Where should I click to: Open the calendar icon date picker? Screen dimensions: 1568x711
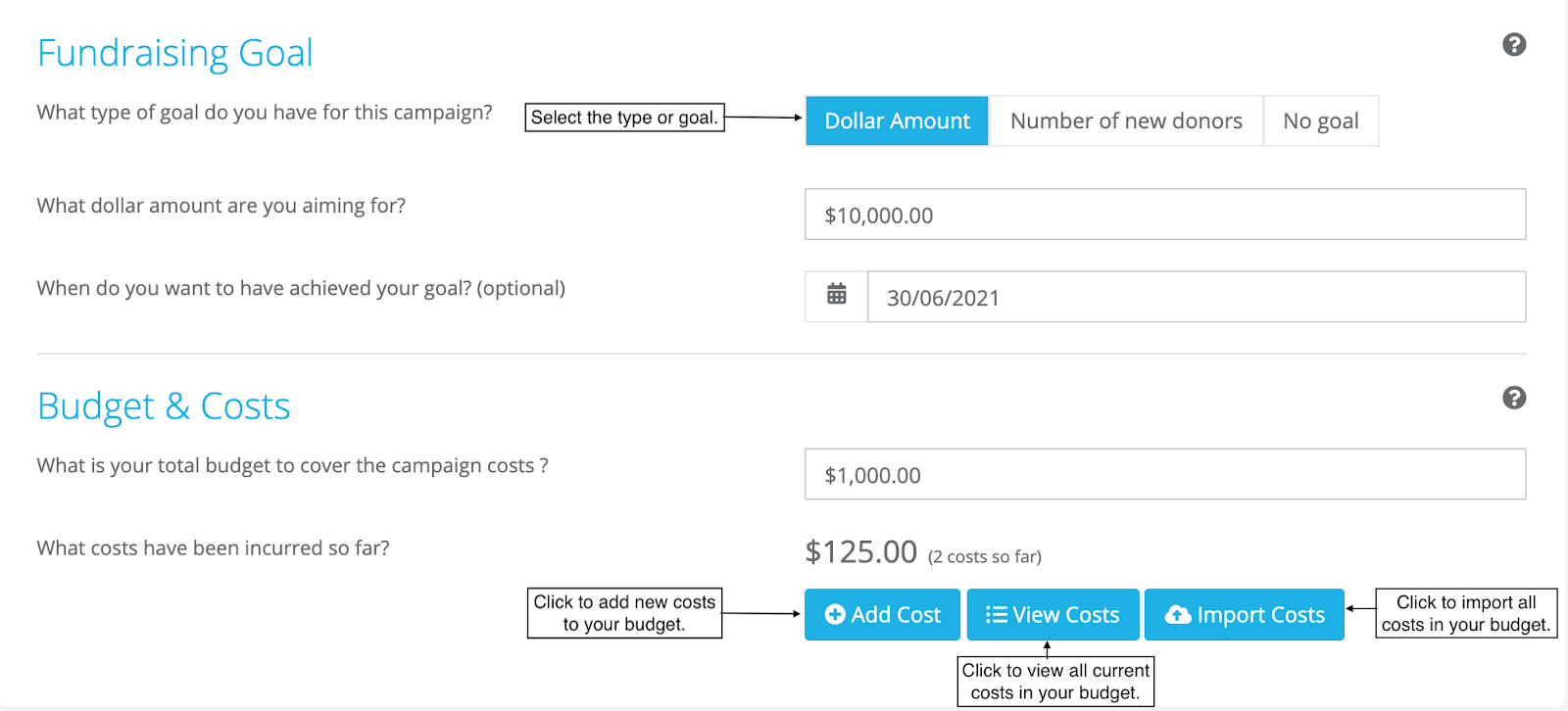pyautogui.click(x=837, y=297)
